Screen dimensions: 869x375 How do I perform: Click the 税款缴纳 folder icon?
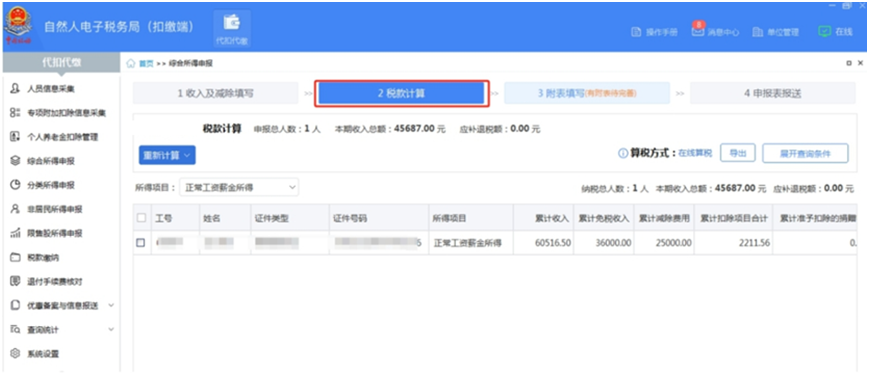pyautogui.click(x=15, y=258)
